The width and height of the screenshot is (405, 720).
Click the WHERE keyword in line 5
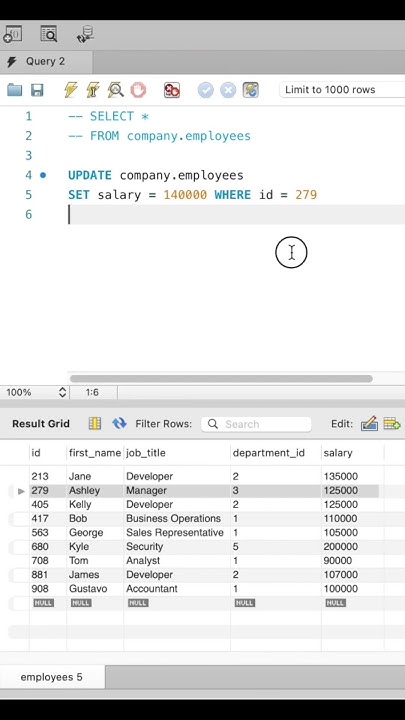pyautogui.click(x=232, y=195)
